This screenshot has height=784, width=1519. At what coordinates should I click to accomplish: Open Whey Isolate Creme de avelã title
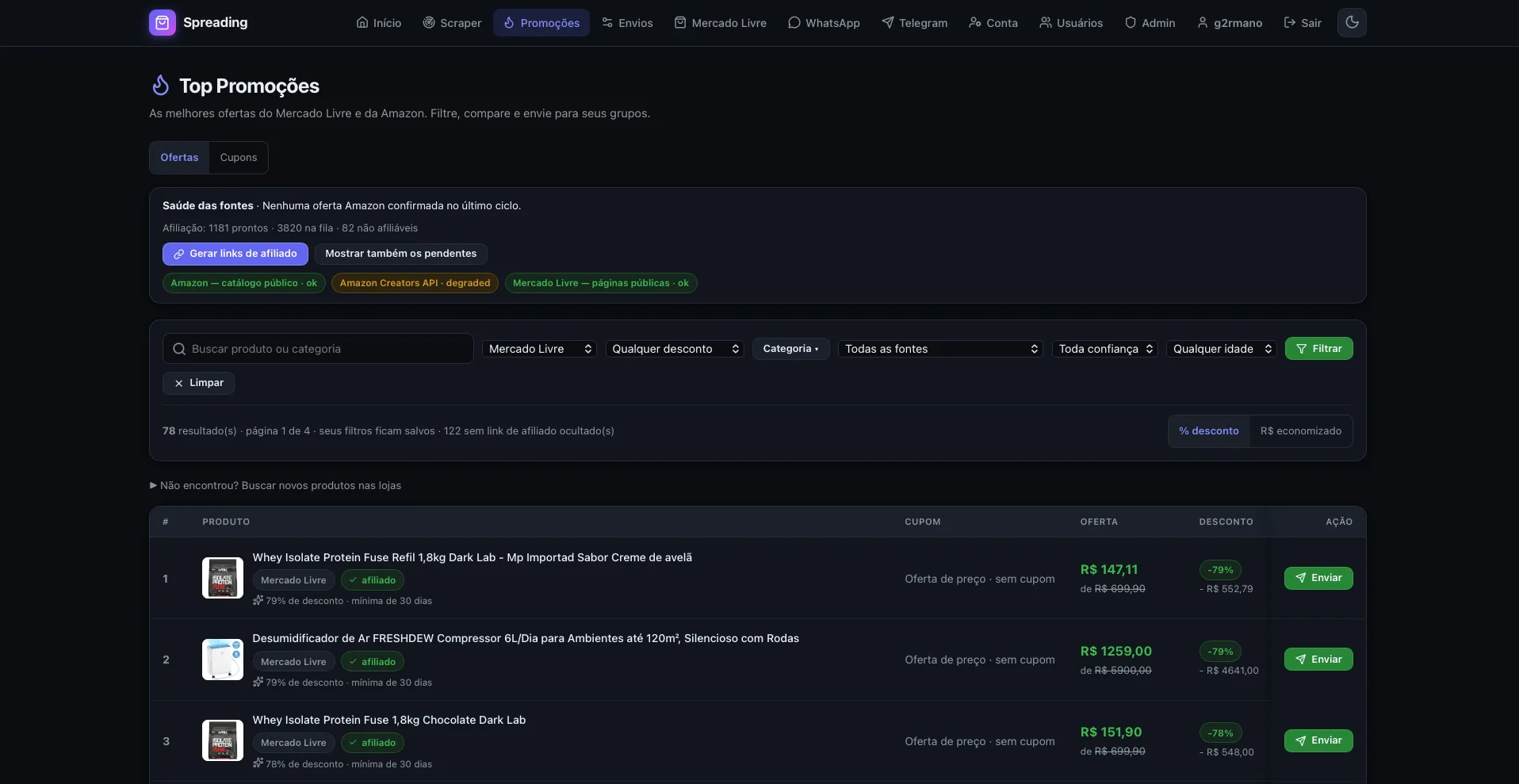click(x=472, y=557)
